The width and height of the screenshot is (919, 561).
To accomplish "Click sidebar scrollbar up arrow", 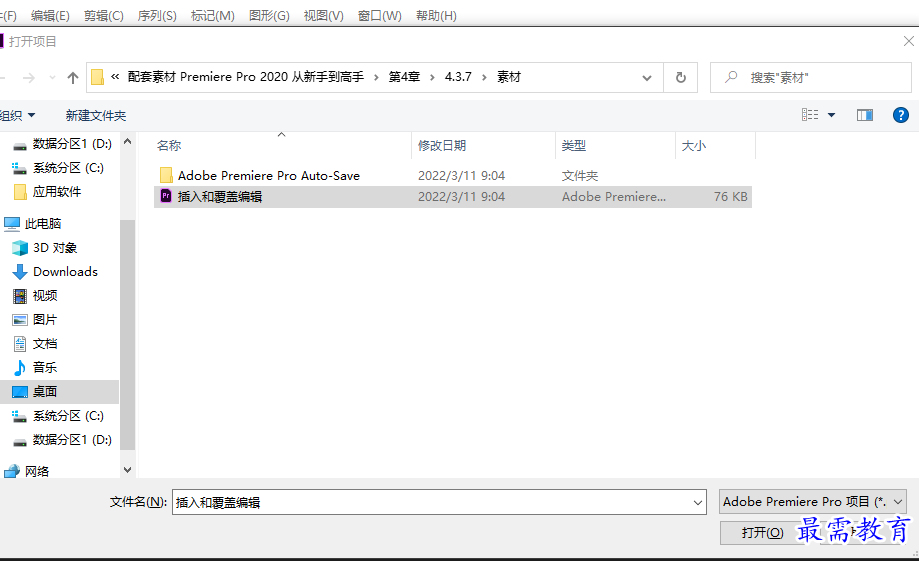I will [x=127, y=141].
